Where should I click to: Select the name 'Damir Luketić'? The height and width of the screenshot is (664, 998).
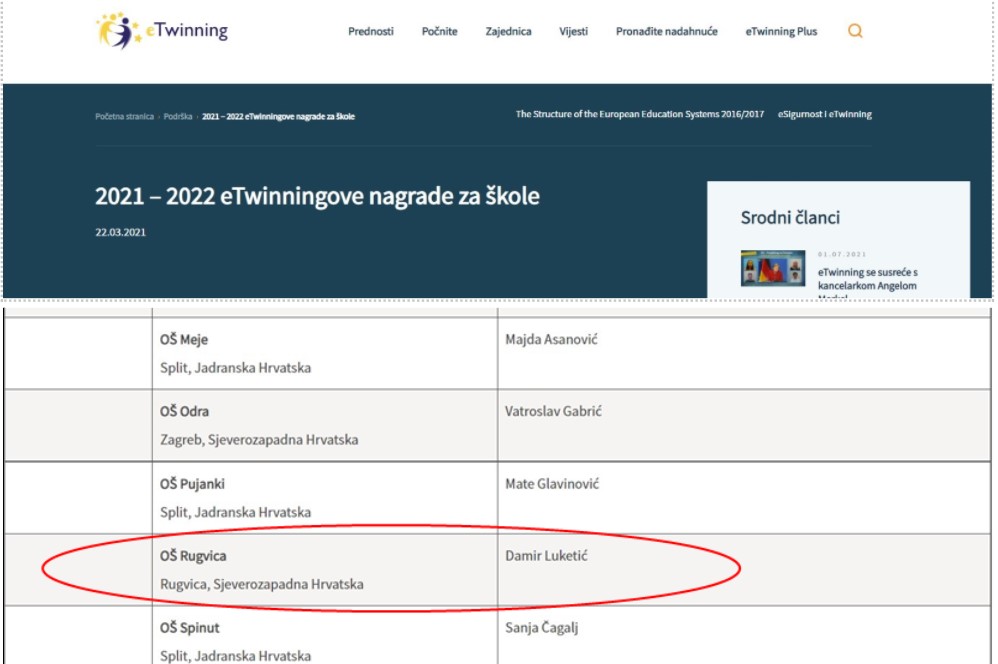tap(546, 556)
